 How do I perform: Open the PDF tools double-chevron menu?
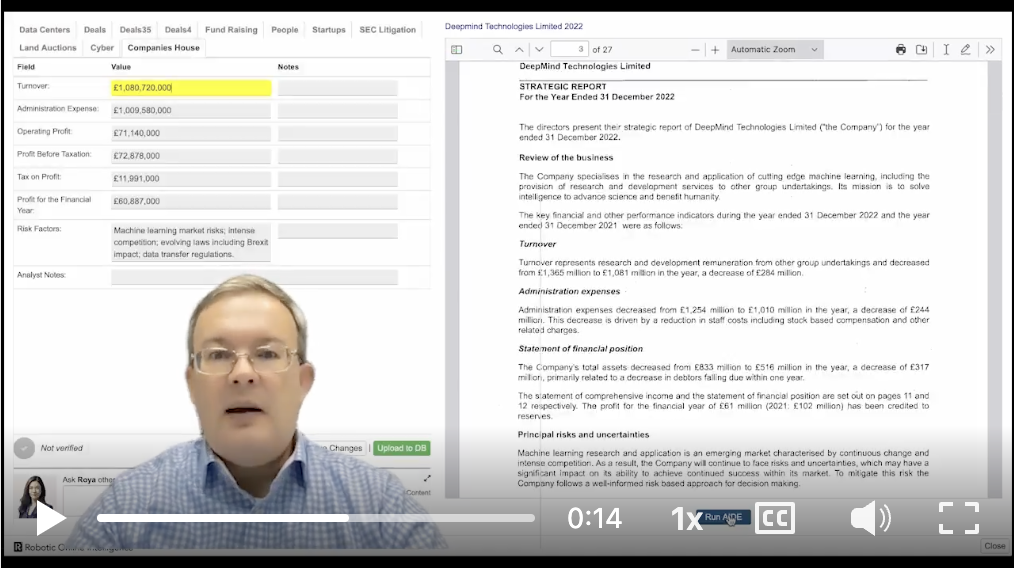click(x=990, y=49)
